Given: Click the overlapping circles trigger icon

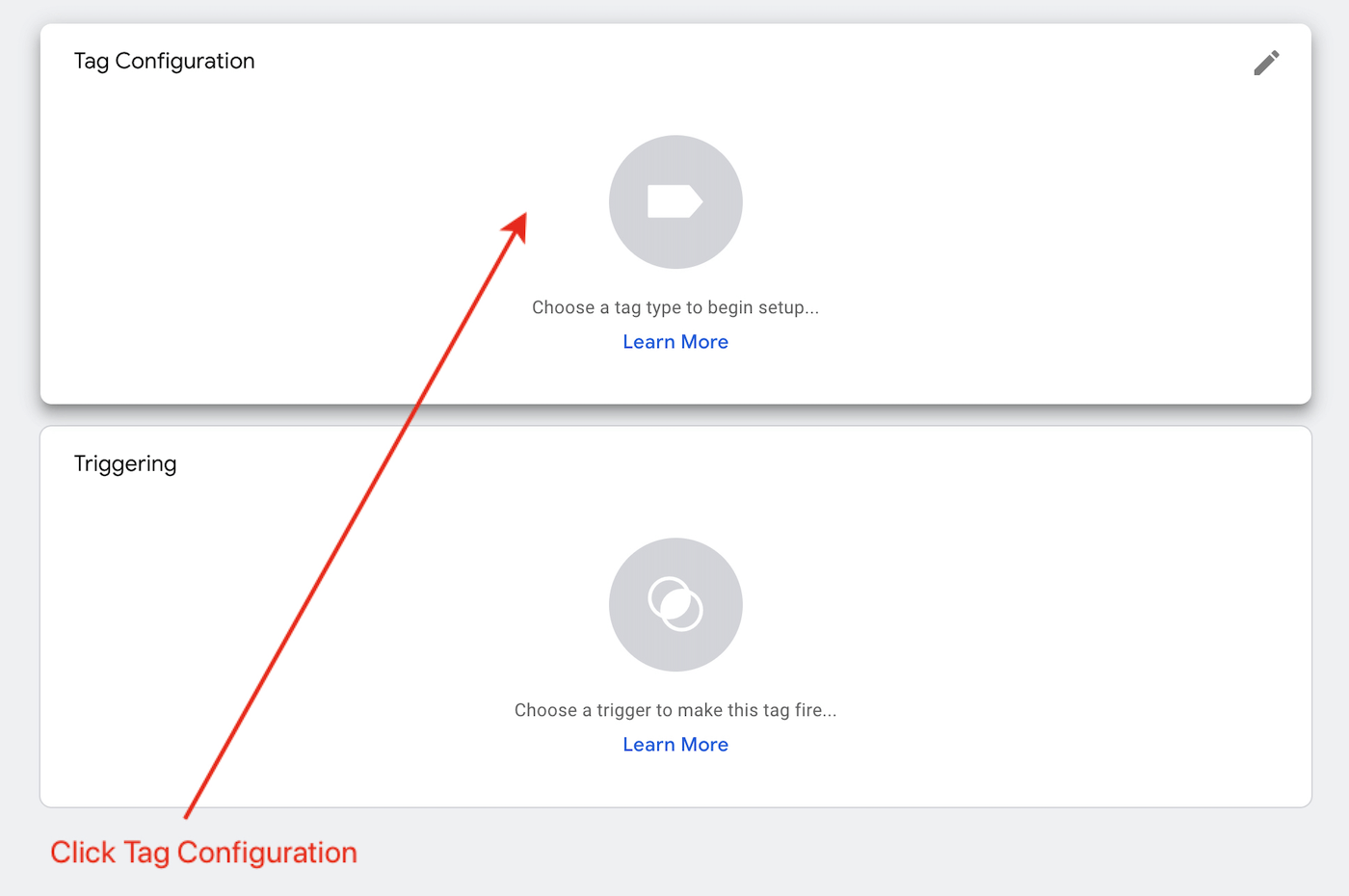Looking at the screenshot, I should (675, 604).
